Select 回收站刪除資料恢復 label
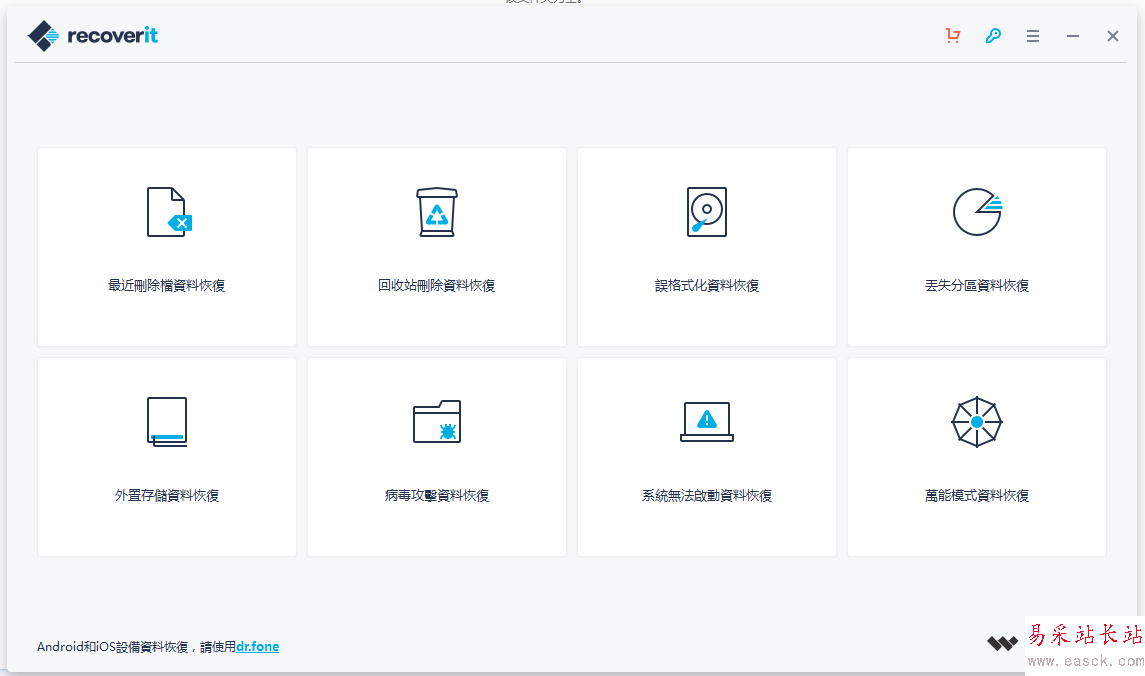 (437, 285)
